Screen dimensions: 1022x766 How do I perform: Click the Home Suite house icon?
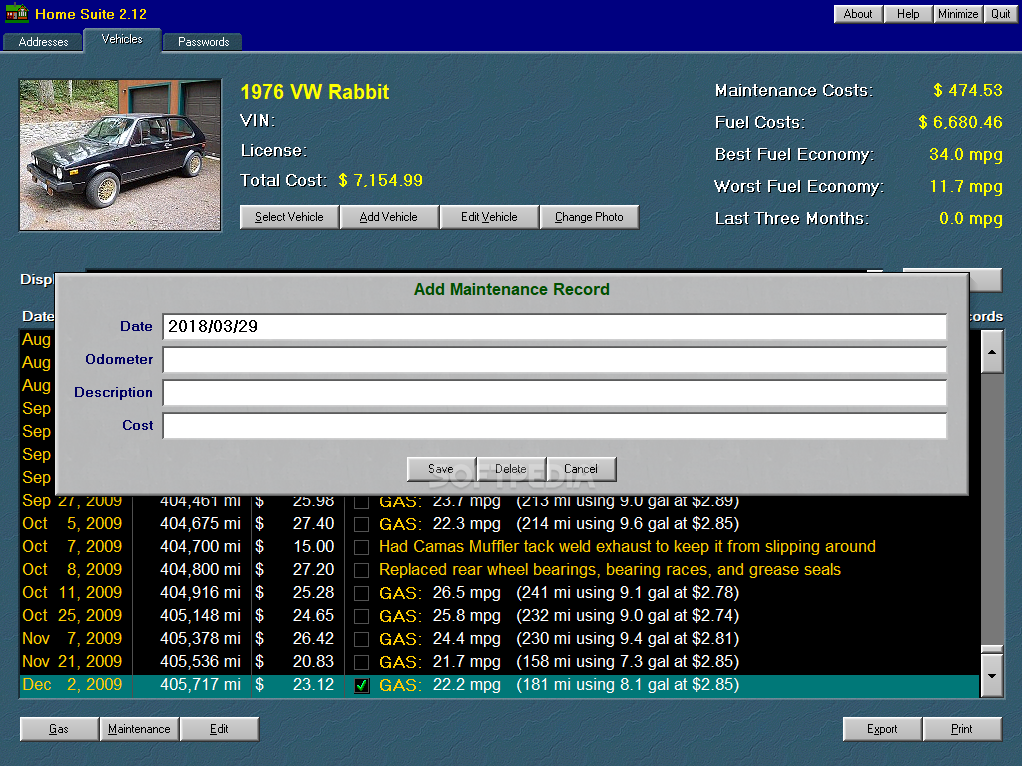click(17, 12)
